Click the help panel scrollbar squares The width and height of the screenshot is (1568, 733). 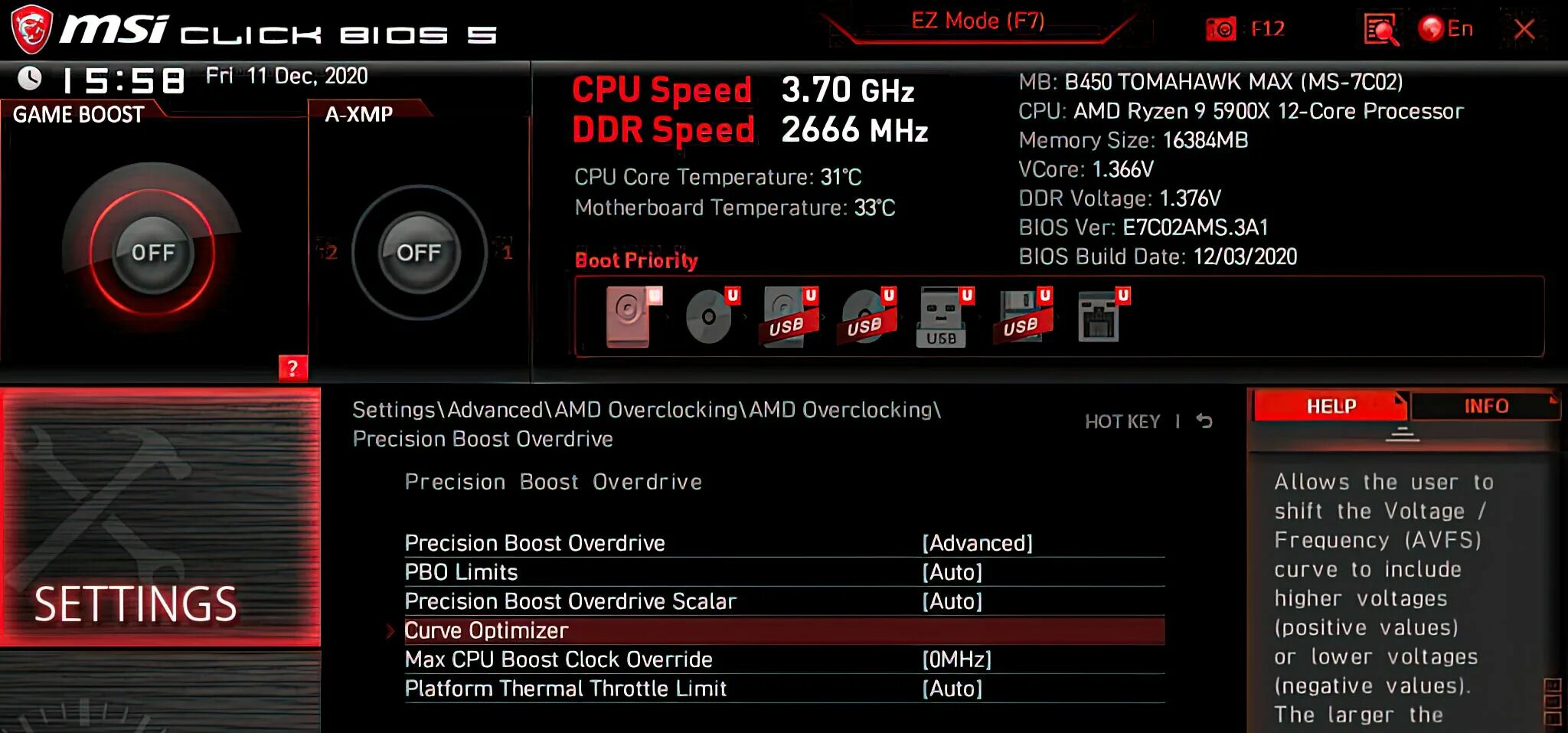click(x=1552, y=702)
